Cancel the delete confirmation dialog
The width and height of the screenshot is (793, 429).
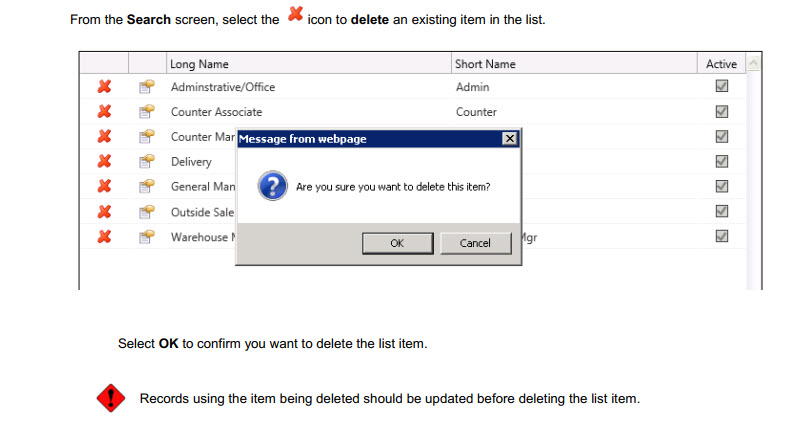475,243
